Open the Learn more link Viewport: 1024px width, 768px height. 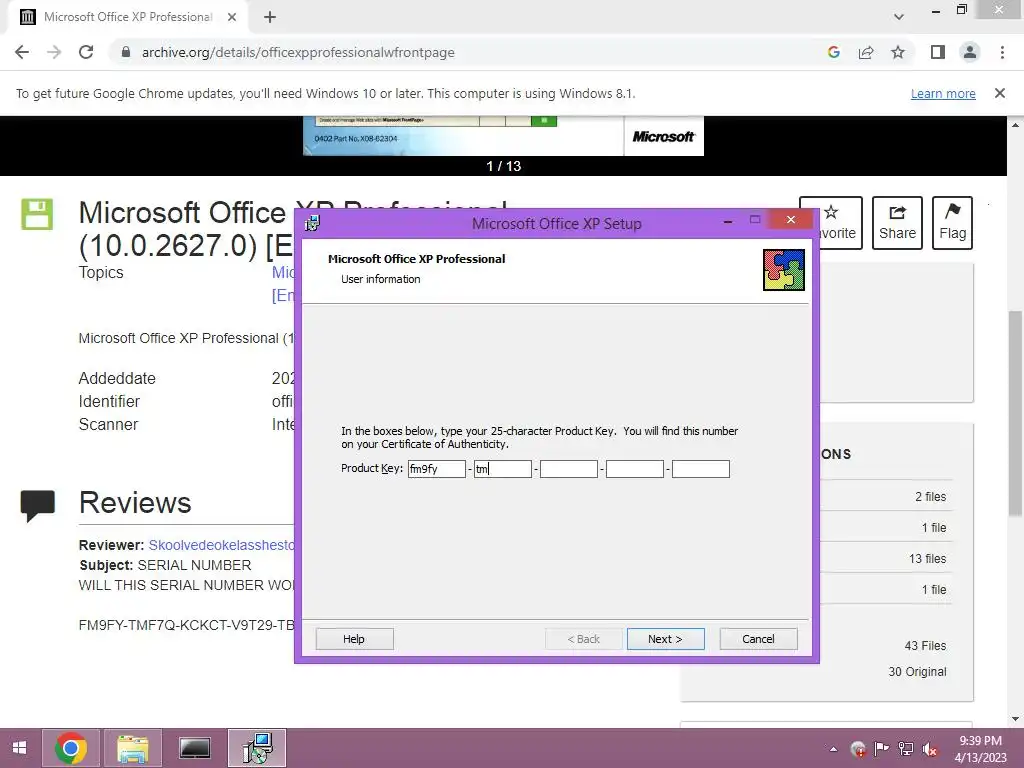point(943,93)
